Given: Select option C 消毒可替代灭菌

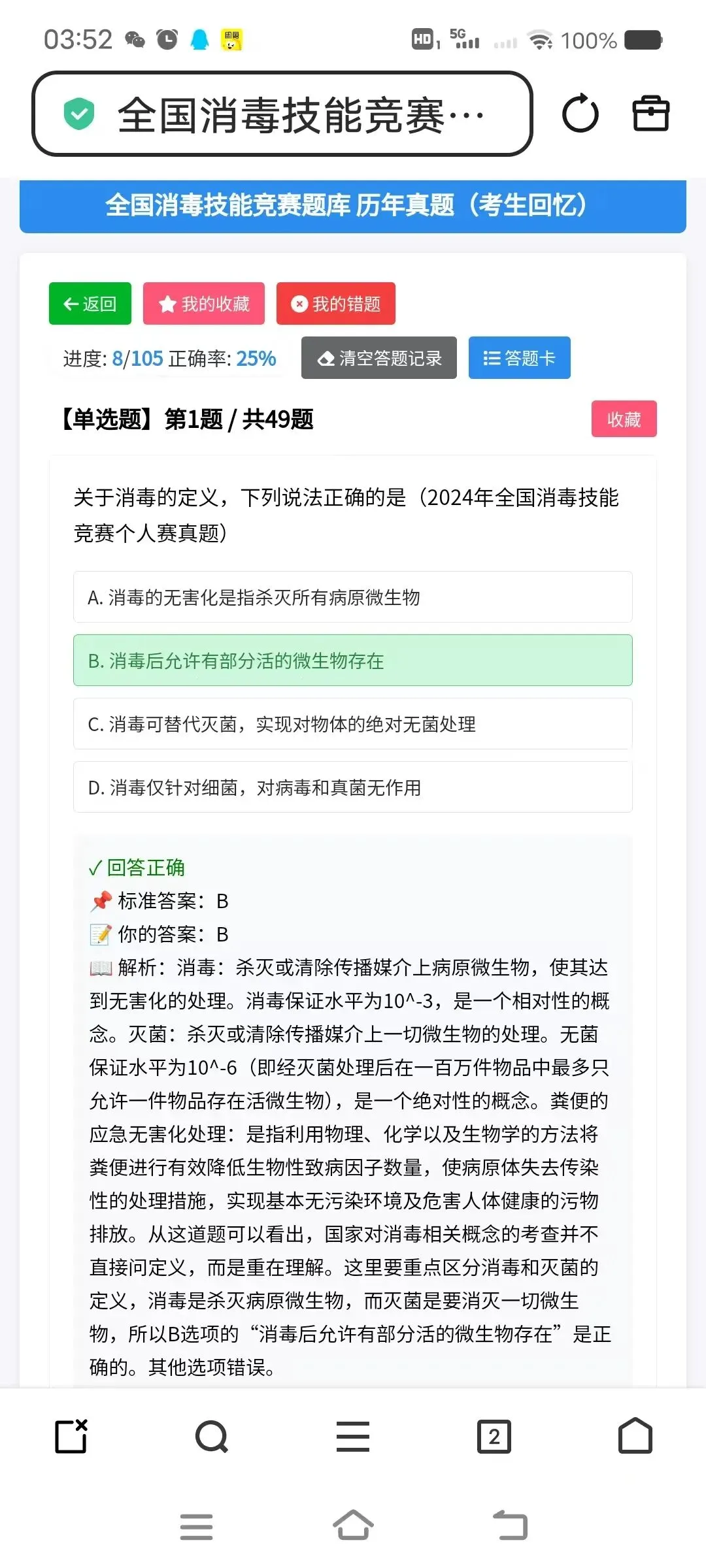Looking at the screenshot, I should click(353, 724).
